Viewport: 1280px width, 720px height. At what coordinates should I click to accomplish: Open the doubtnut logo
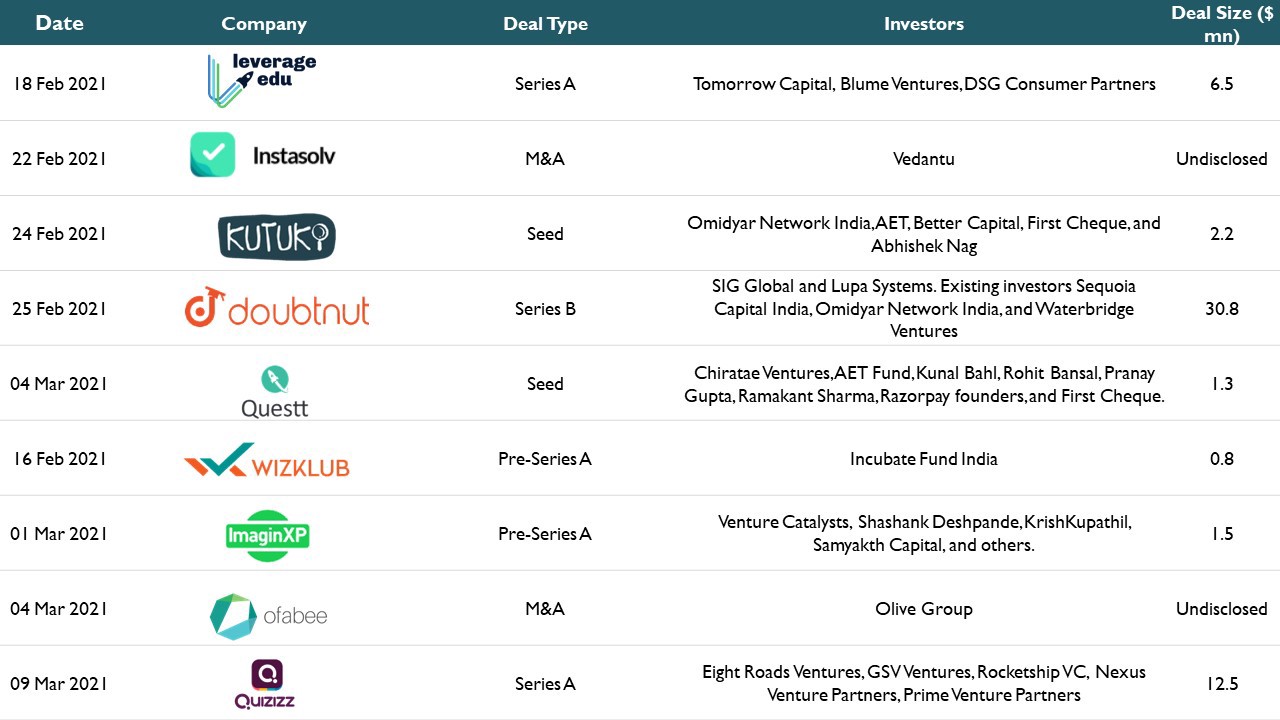[x=277, y=307]
